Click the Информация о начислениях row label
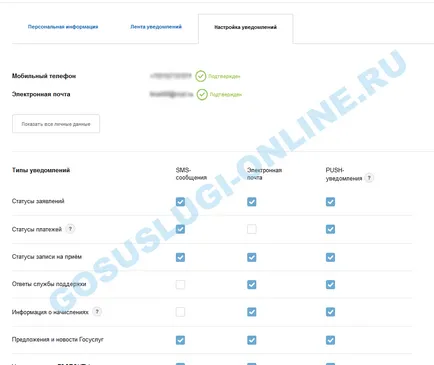The width and height of the screenshot is (434, 365). click(50, 312)
